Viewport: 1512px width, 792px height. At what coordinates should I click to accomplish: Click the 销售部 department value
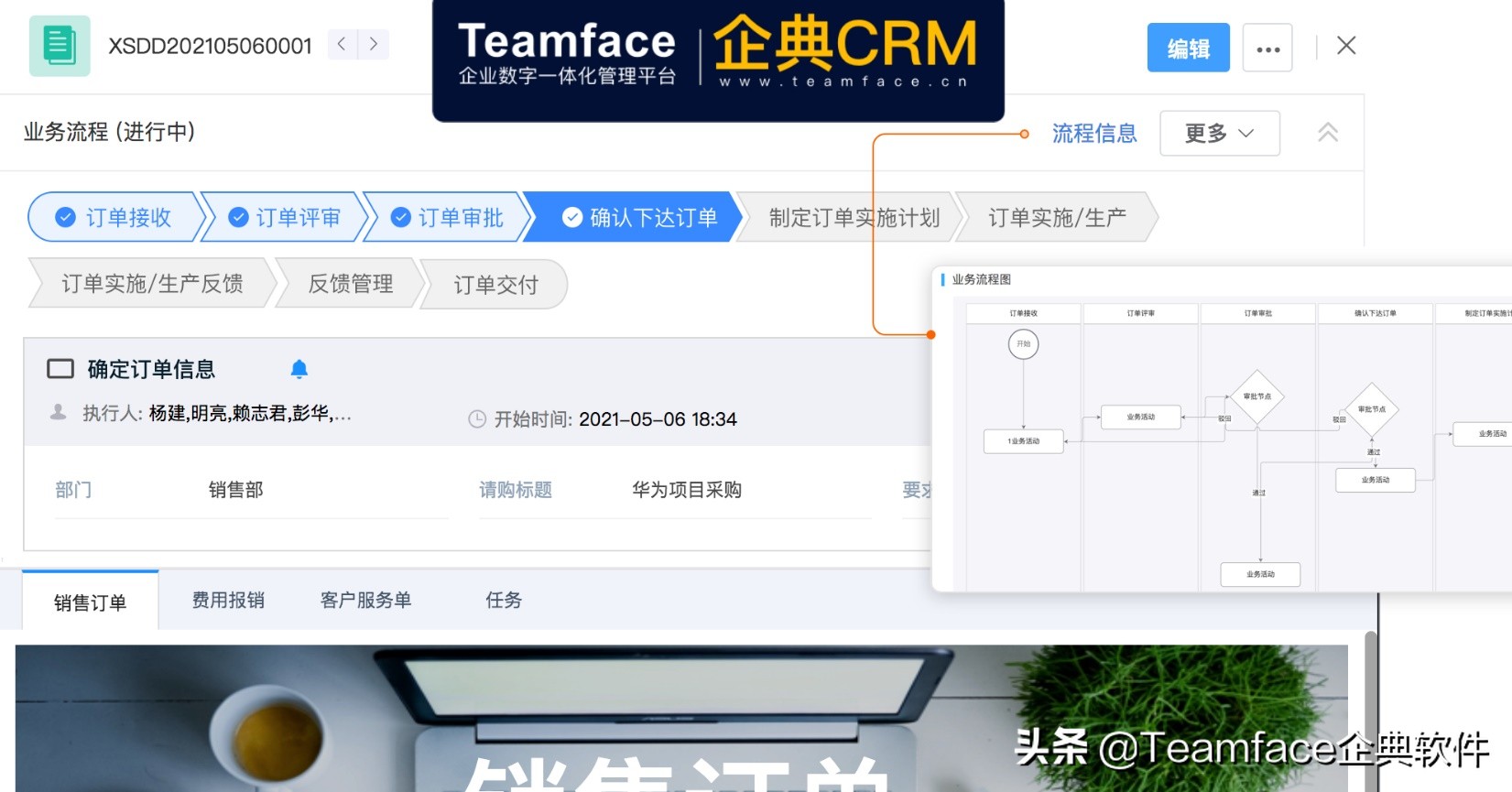click(x=236, y=490)
